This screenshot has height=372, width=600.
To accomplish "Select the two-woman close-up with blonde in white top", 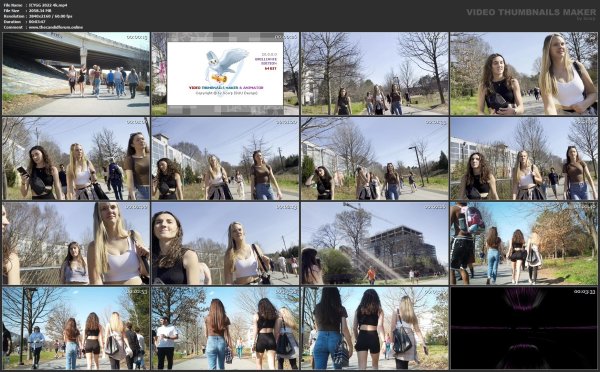I will click(524, 73).
